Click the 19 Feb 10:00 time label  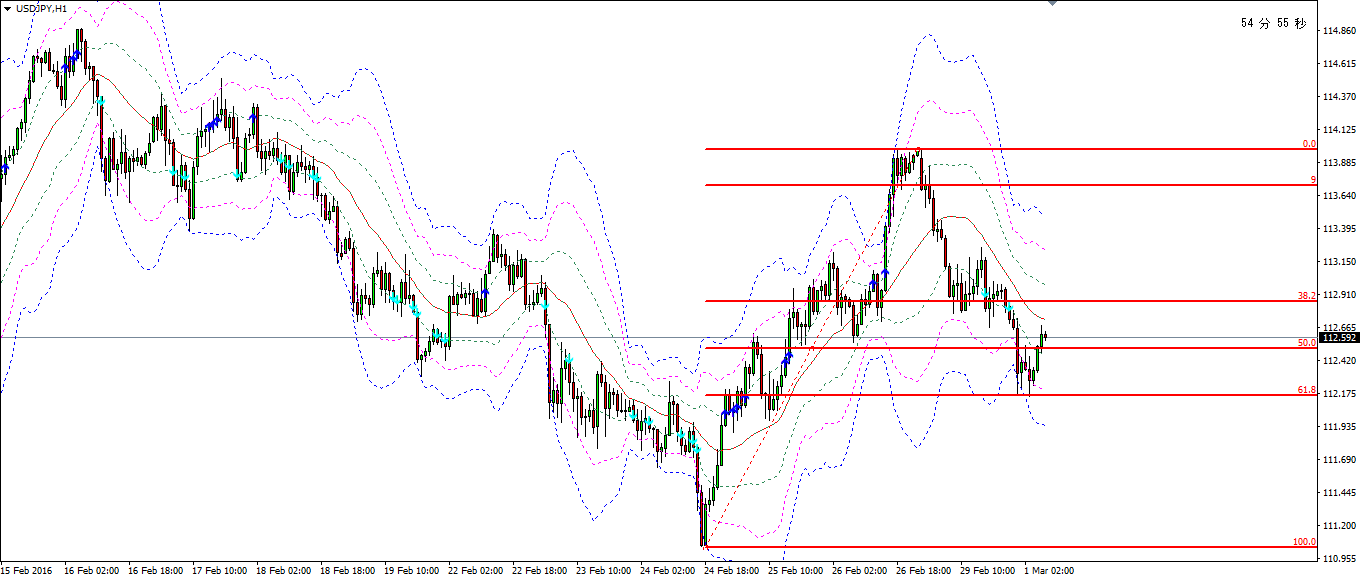pyautogui.click(x=411, y=571)
